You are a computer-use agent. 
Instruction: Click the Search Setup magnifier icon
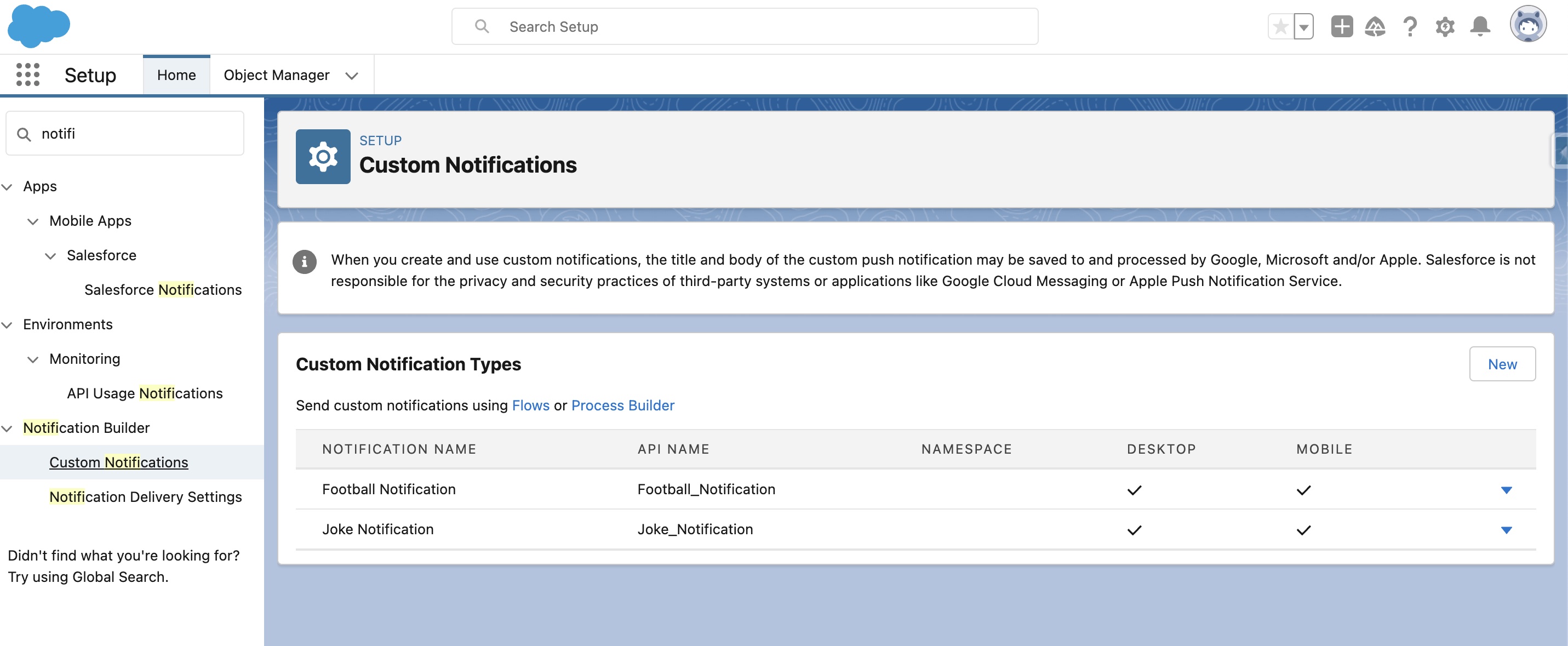[x=482, y=26]
